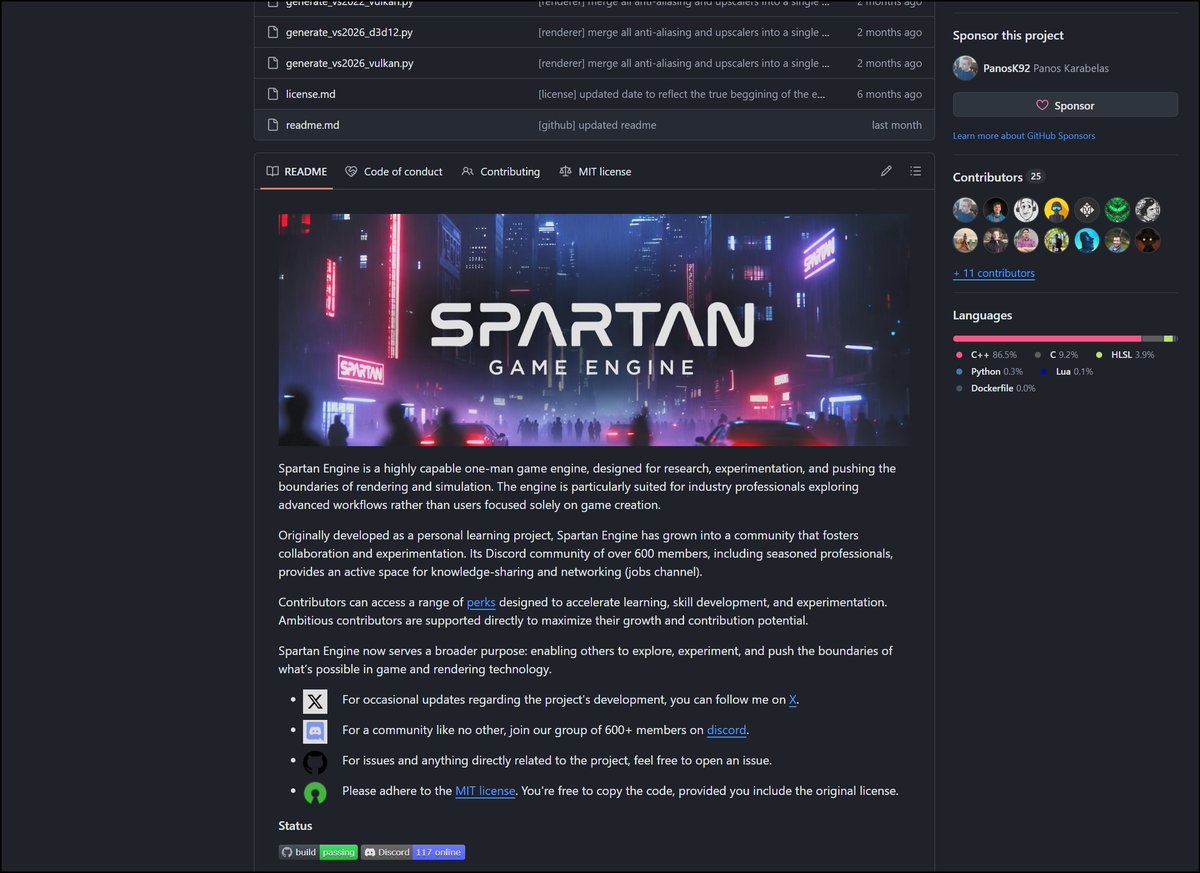Select the Lua 0.1% language entry

click(1066, 371)
